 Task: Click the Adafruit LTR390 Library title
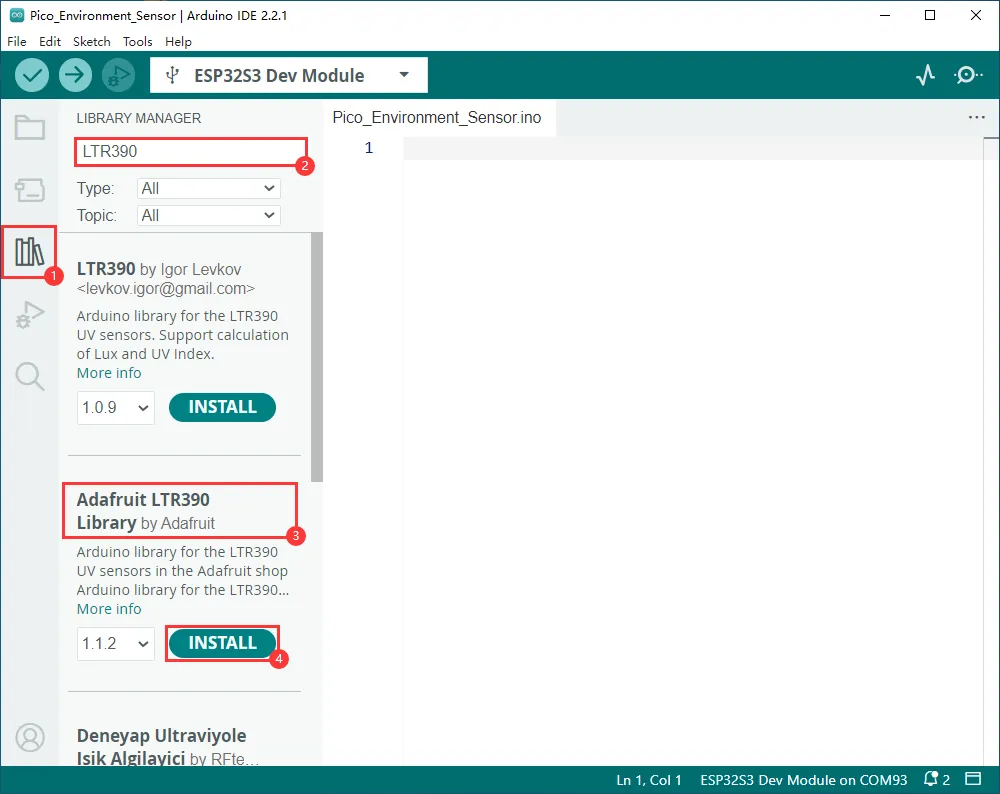(x=146, y=511)
